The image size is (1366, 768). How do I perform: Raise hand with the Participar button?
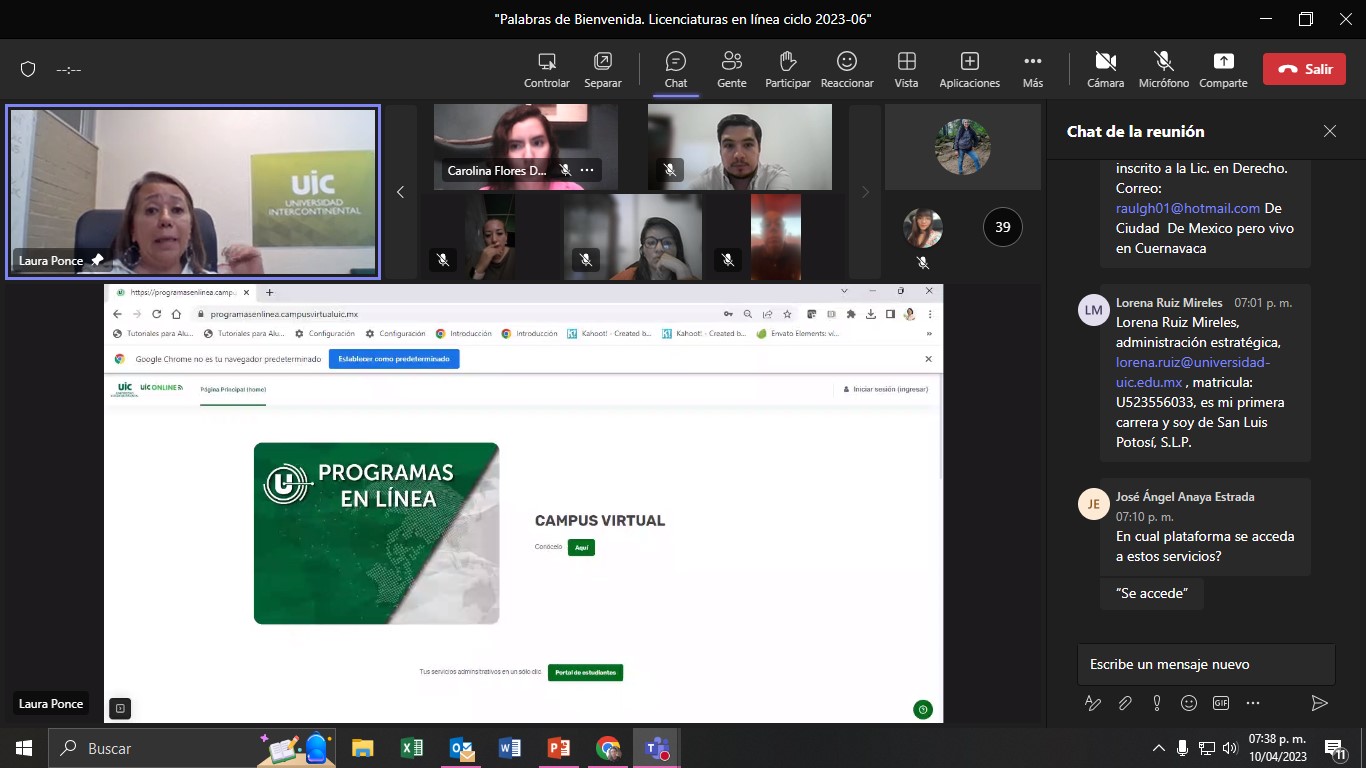788,70
